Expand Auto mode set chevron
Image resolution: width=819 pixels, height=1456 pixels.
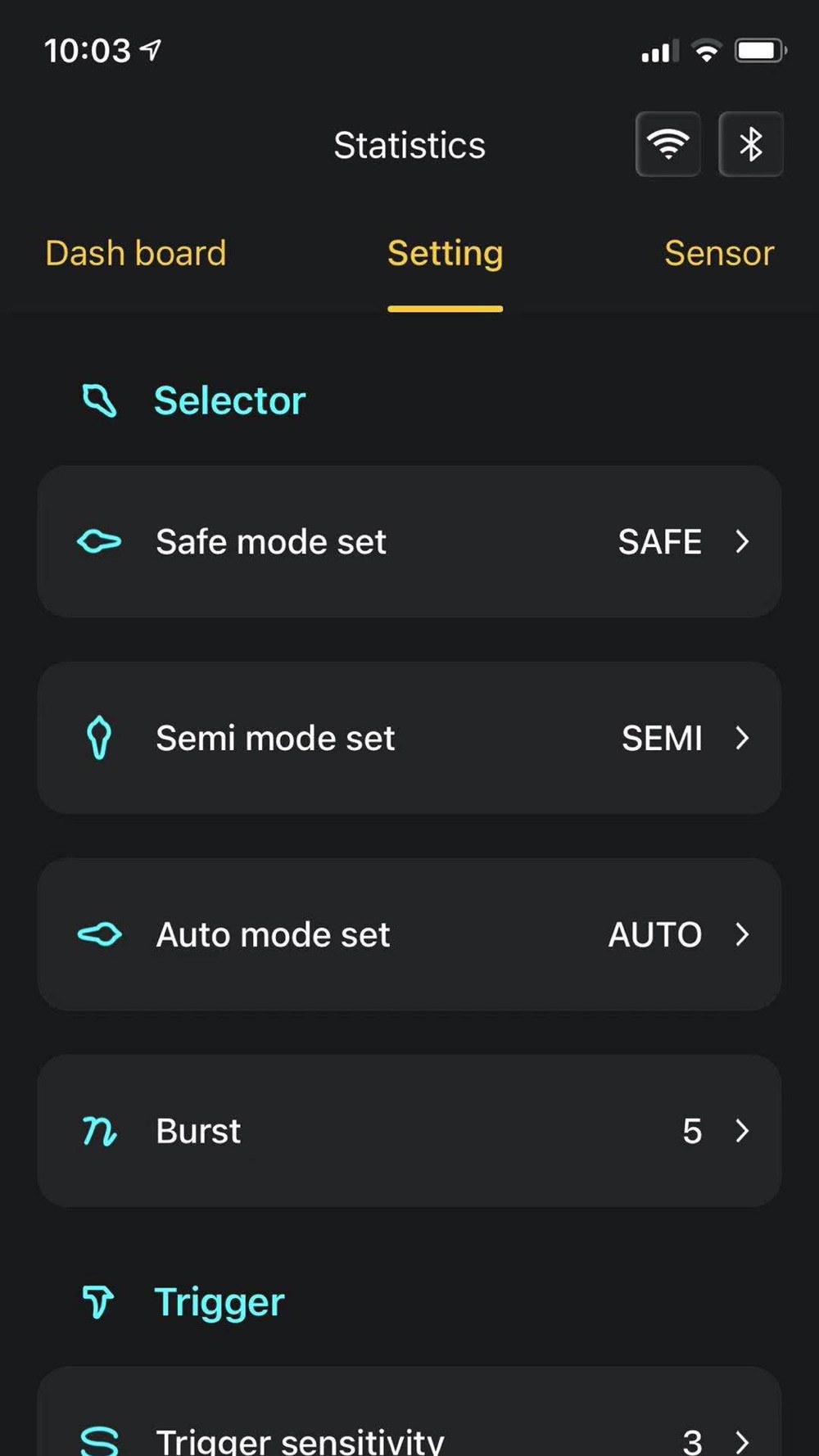click(x=742, y=934)
